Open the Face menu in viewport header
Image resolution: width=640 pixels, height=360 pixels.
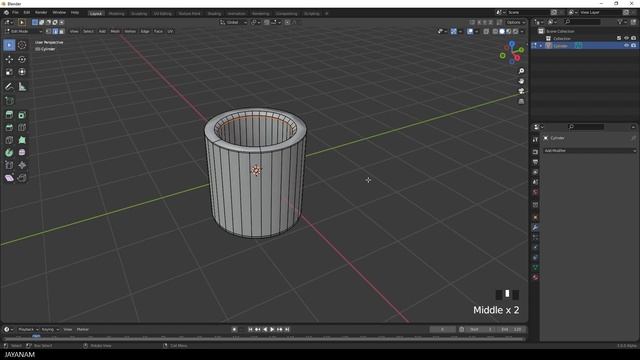[158, 31]
